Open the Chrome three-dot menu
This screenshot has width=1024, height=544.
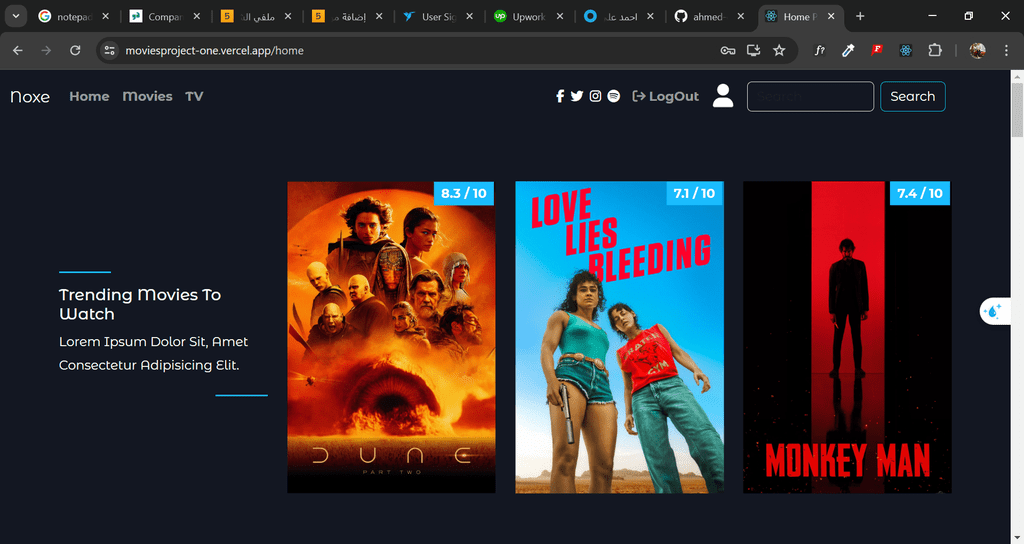1006,50
